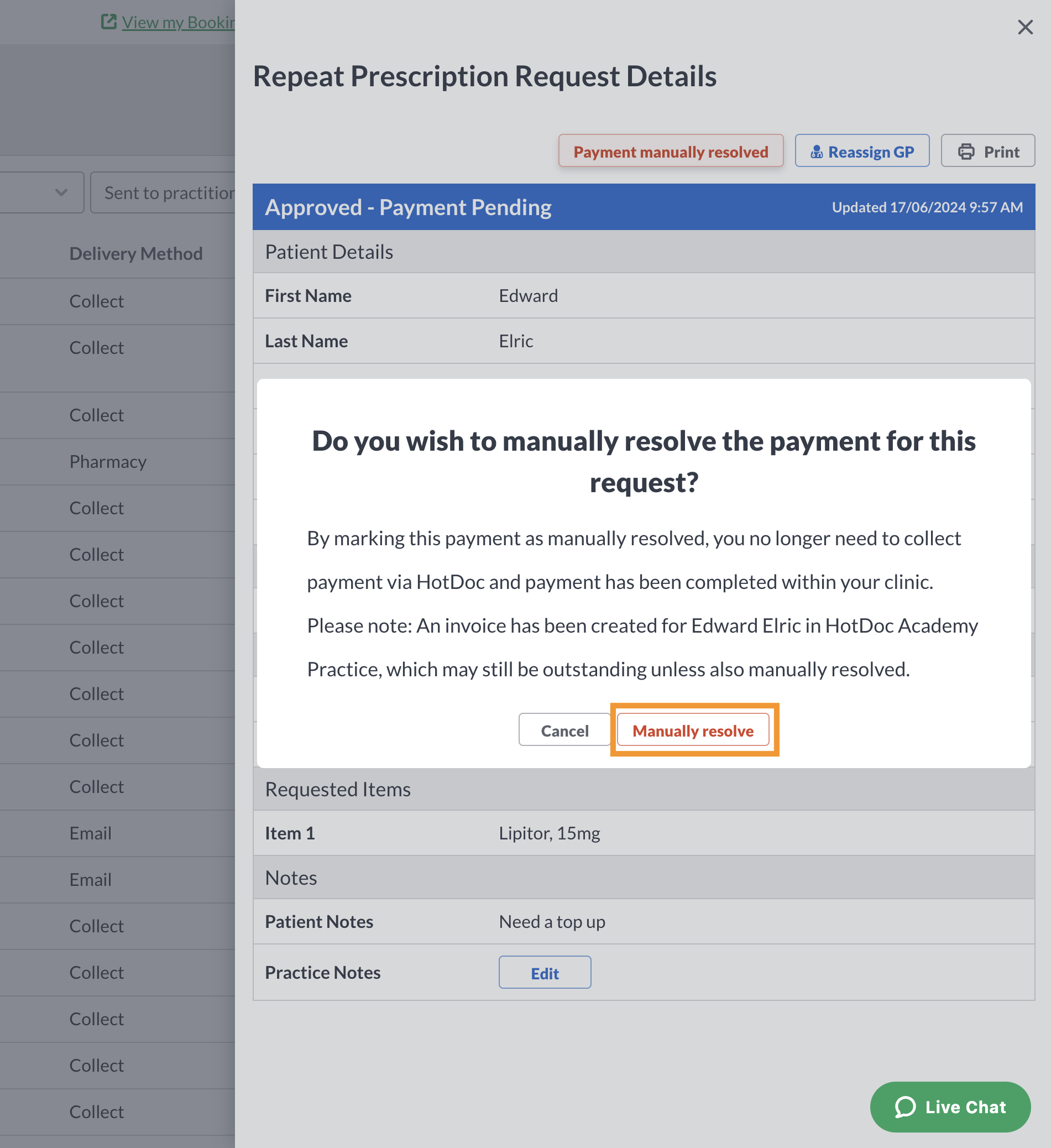This screenshot has height=1148, width=1051.
Task: Click the doctor icon in Reassign GP
Action: [817, 152]
